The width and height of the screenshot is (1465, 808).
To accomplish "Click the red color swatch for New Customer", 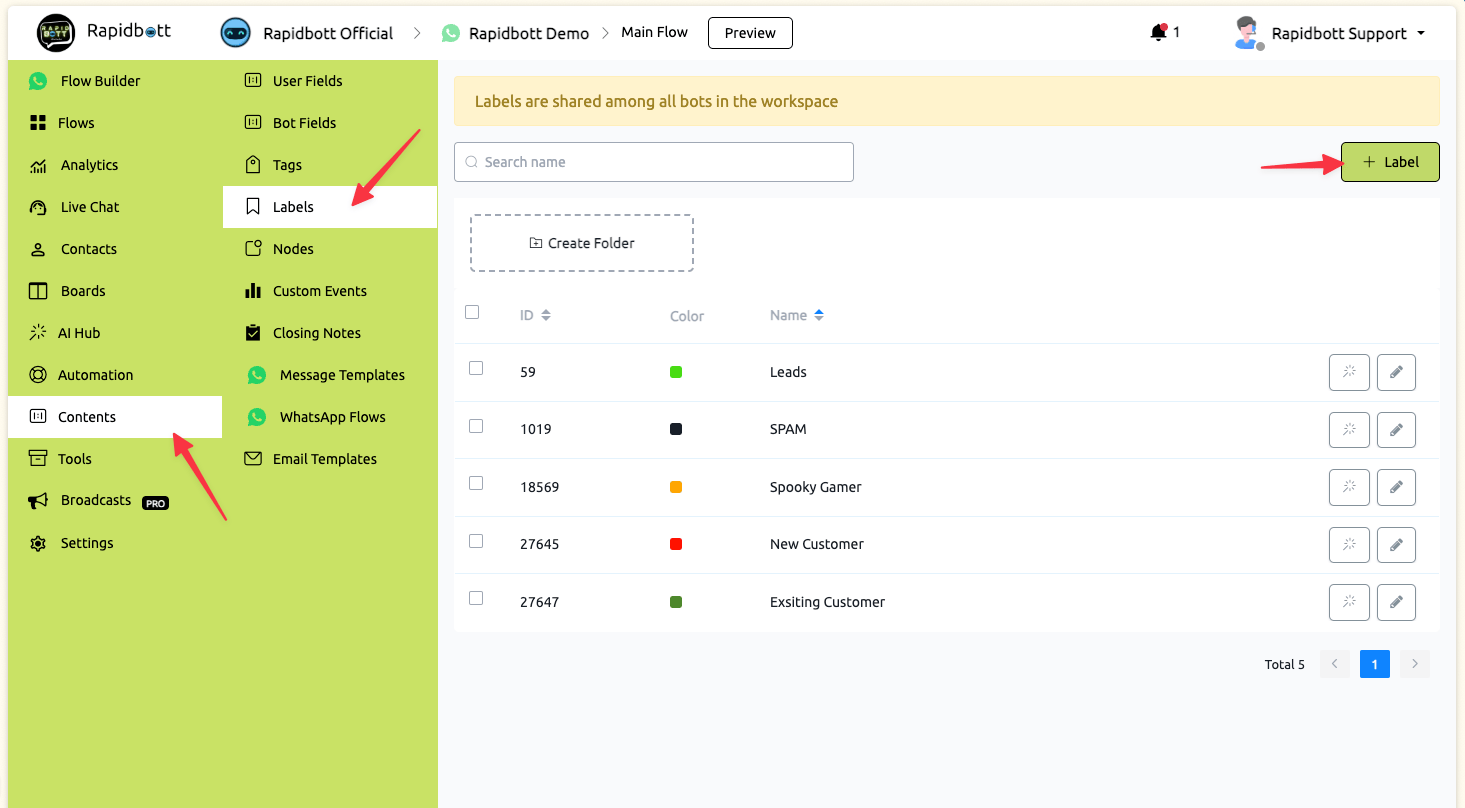I will coord(676,544).
